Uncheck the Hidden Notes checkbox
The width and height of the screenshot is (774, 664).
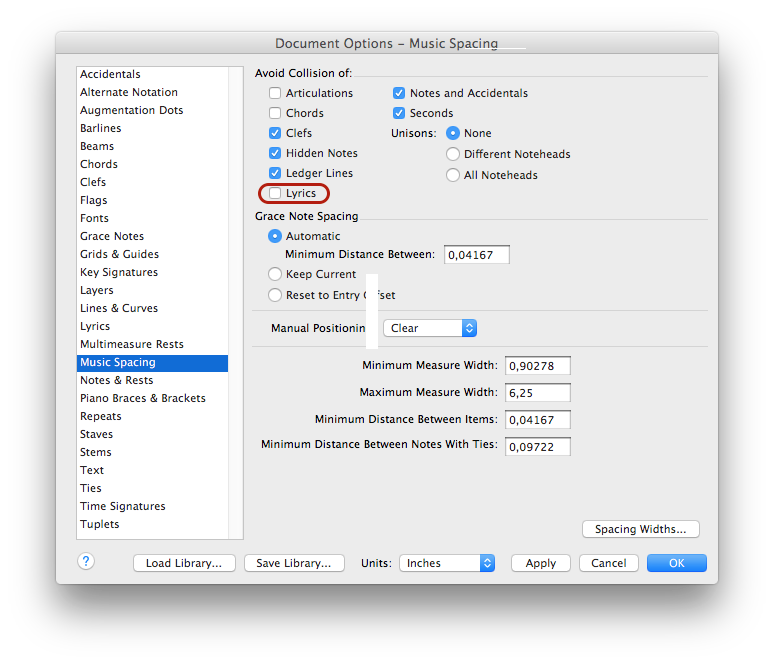275,153
